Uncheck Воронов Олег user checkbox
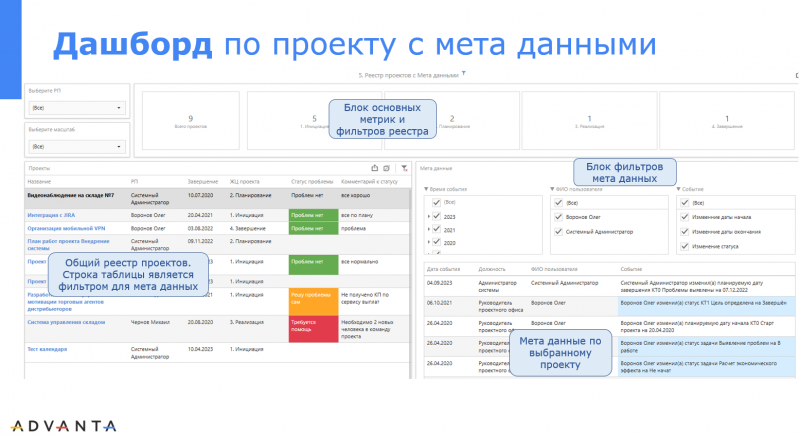This screenshot has height=437, width=800. 557,216
